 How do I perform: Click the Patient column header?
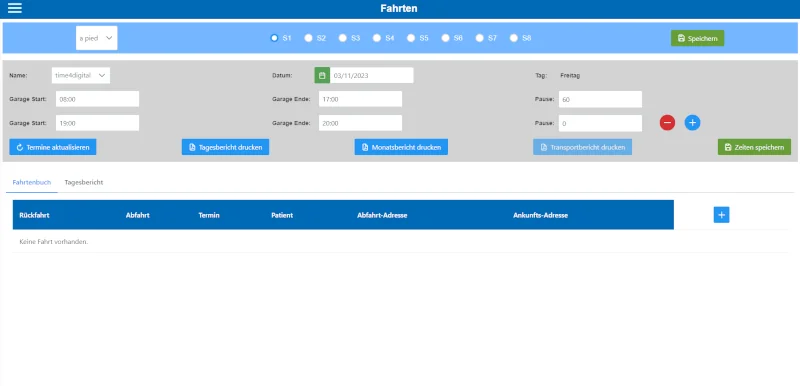click(x=282, y=215)
